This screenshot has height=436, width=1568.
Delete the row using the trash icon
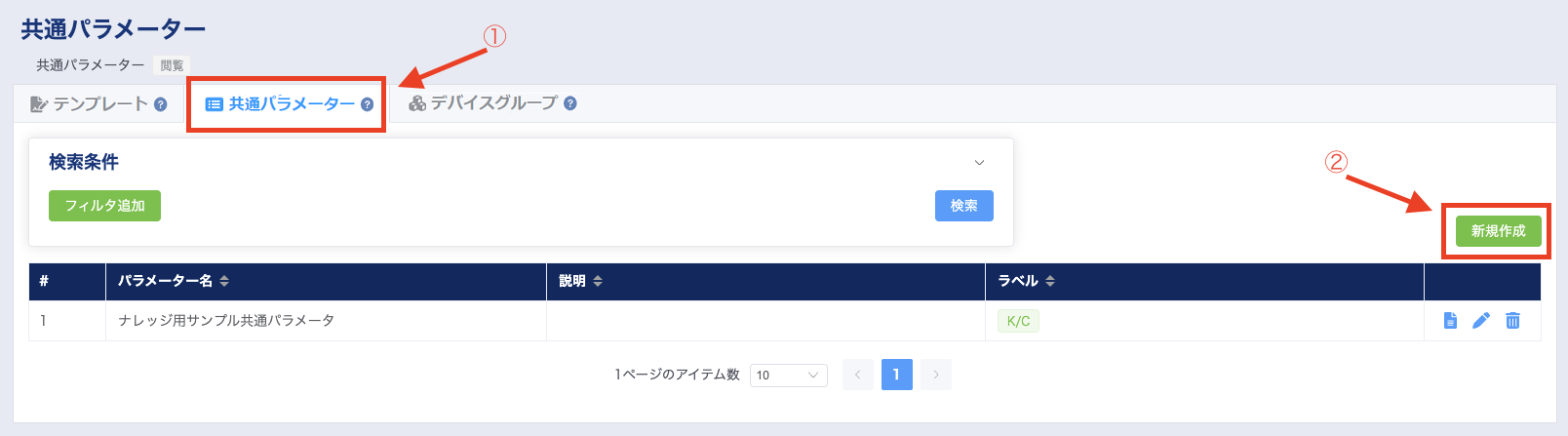tap(1512, 320)
